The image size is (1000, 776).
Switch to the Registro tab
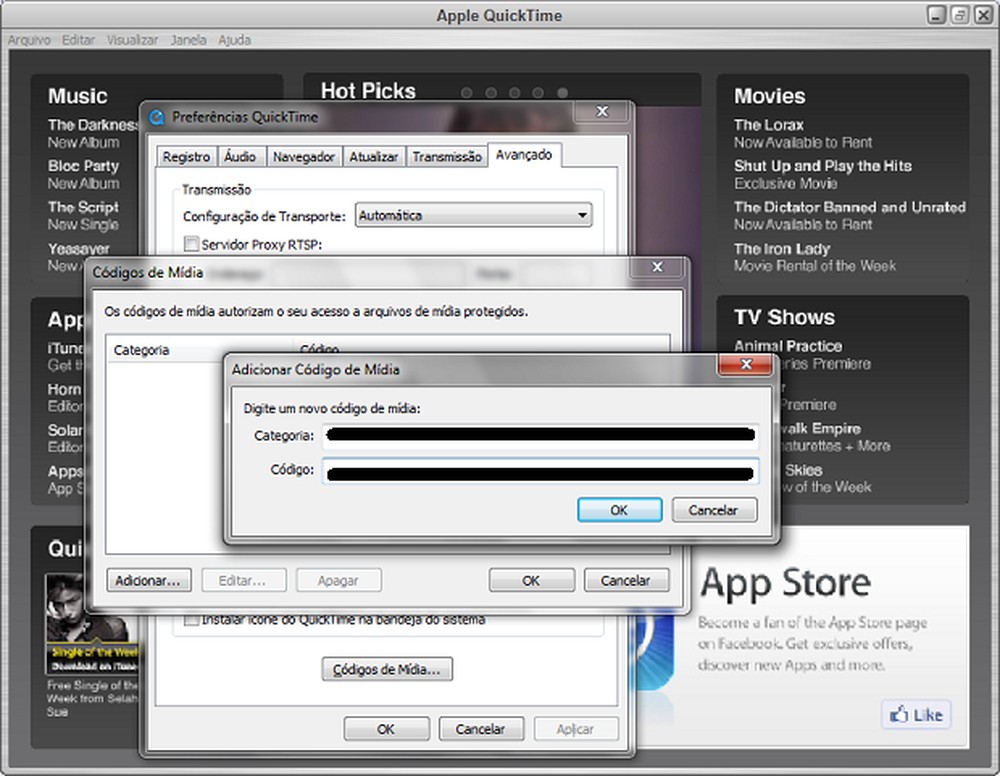click(x=185, y=155)
